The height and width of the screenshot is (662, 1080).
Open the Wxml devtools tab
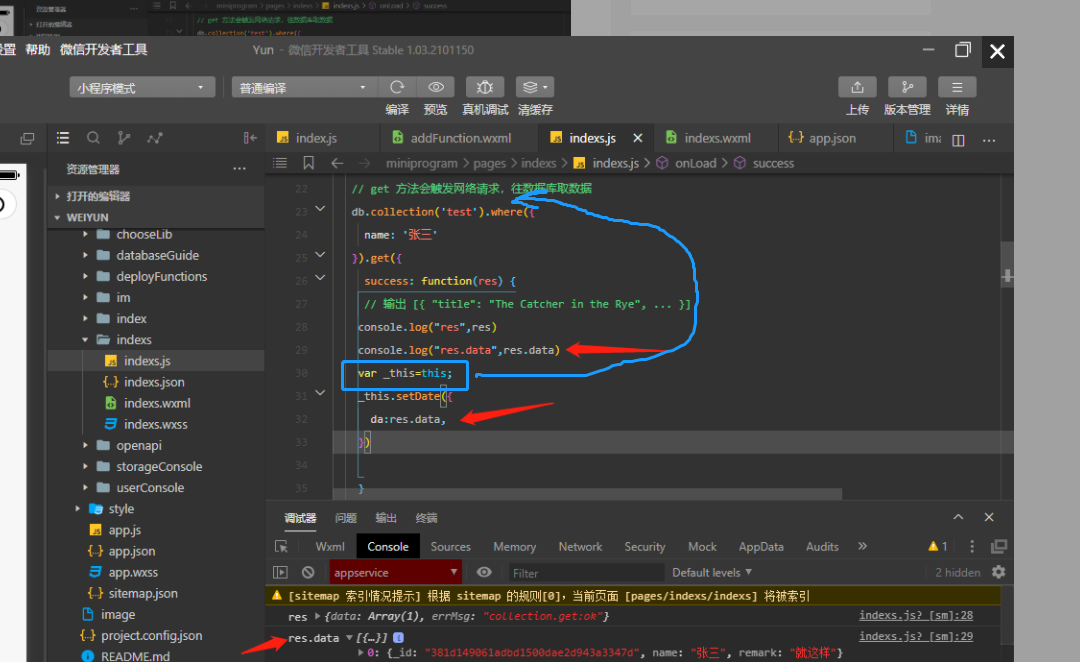(x=330, y=546)
